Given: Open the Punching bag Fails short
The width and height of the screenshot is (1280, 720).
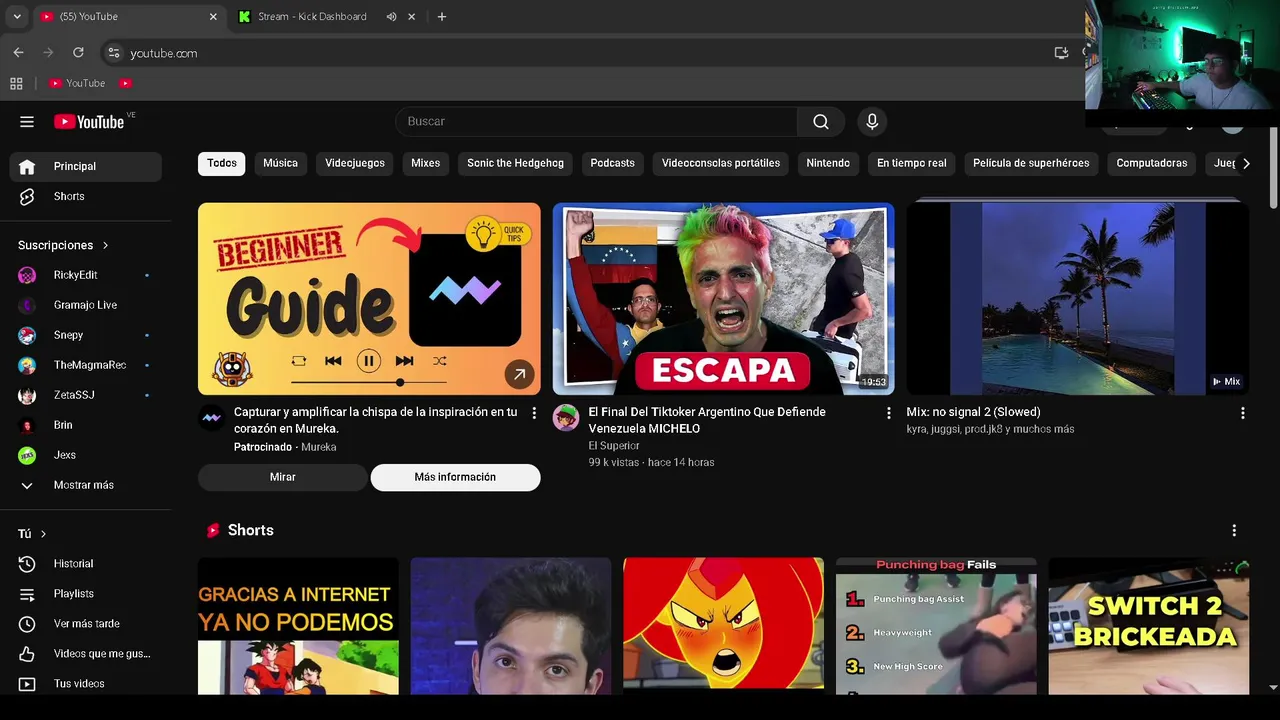Looking at the screenshot, I should click(x=936, y=626).
